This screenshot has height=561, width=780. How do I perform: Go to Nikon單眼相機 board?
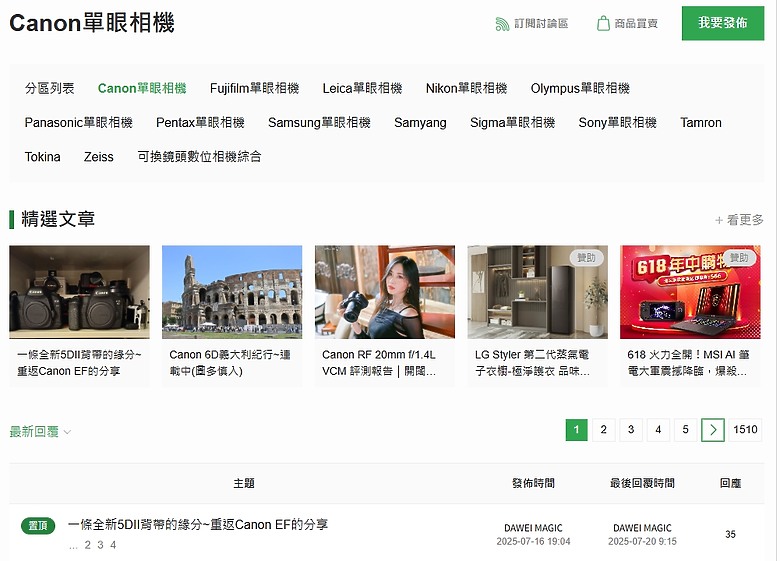[x=466, y=89]
